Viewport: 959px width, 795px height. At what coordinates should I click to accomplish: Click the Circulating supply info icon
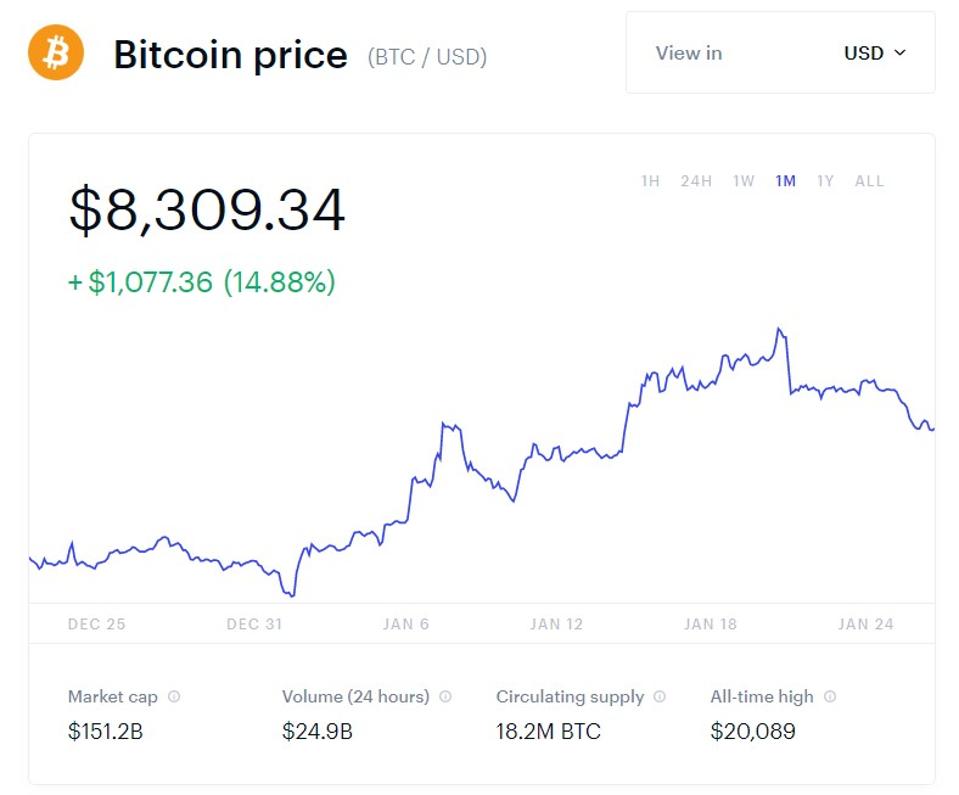660,697
